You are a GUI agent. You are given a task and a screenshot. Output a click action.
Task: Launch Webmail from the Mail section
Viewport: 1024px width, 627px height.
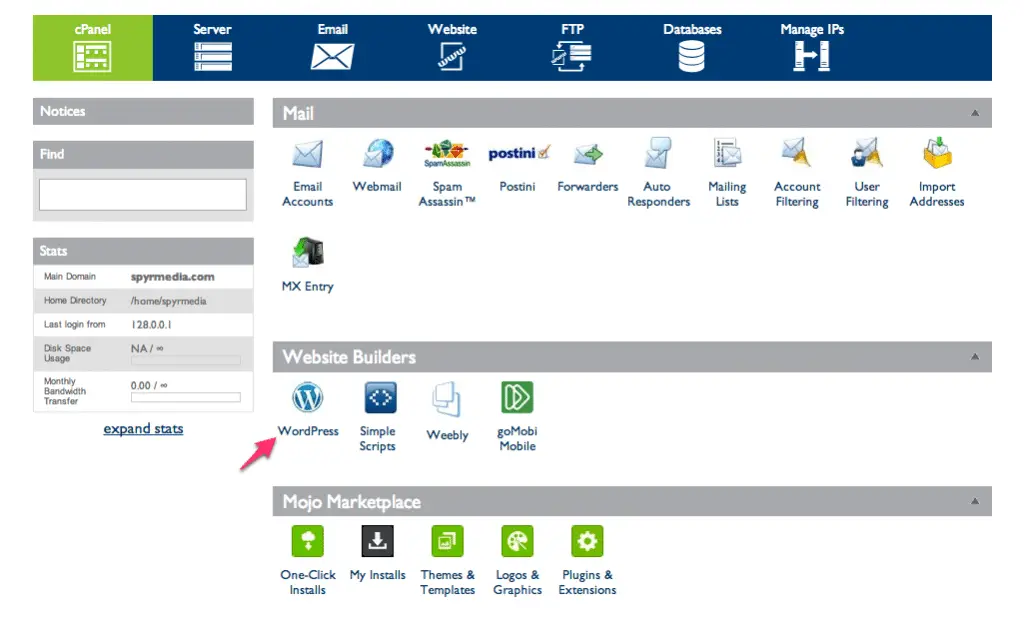[377, 154]
